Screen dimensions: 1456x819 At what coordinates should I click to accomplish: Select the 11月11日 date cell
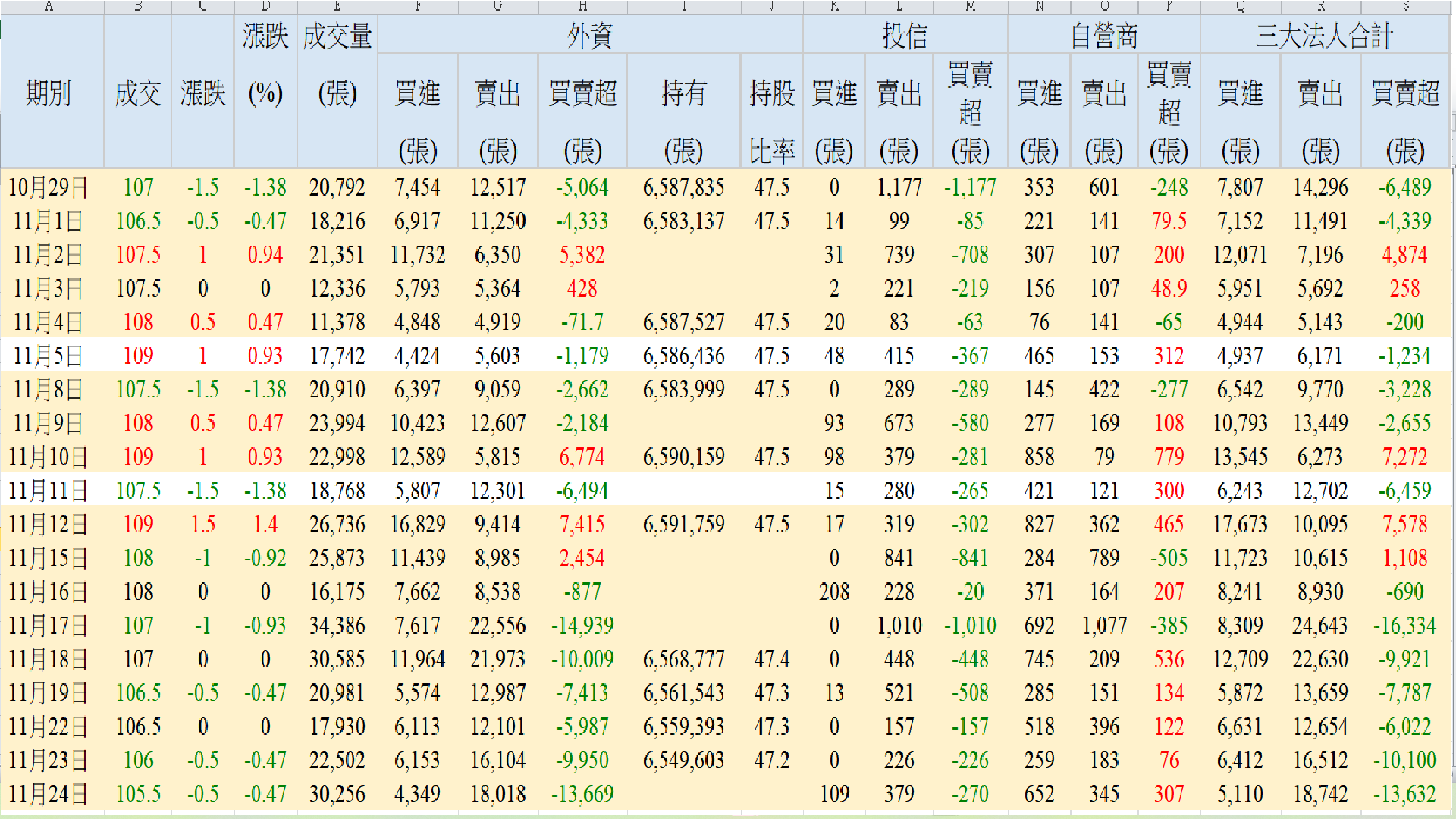pyautogui.click(x=48, y=491)
